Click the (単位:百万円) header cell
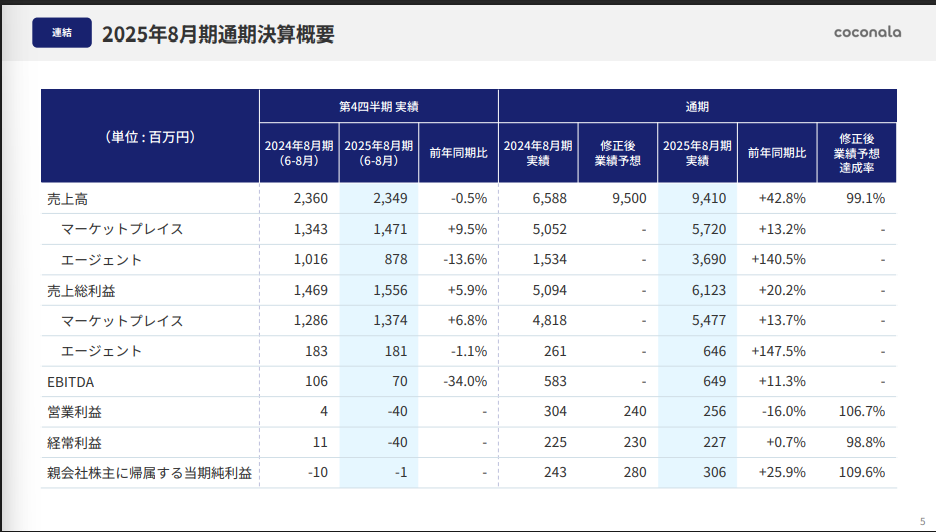This screenshot has width=936, height=532. tap(150, 137)
